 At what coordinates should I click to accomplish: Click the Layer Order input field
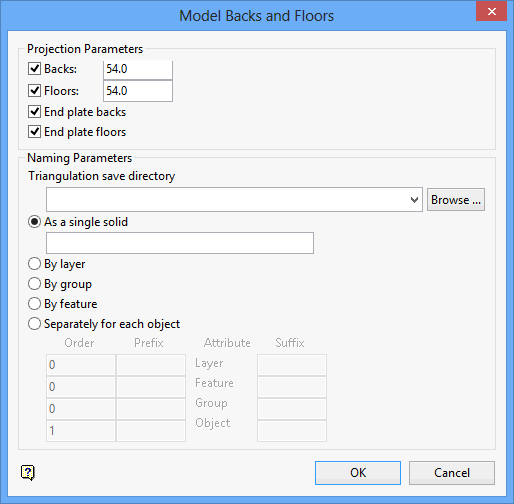pos(81,365)
